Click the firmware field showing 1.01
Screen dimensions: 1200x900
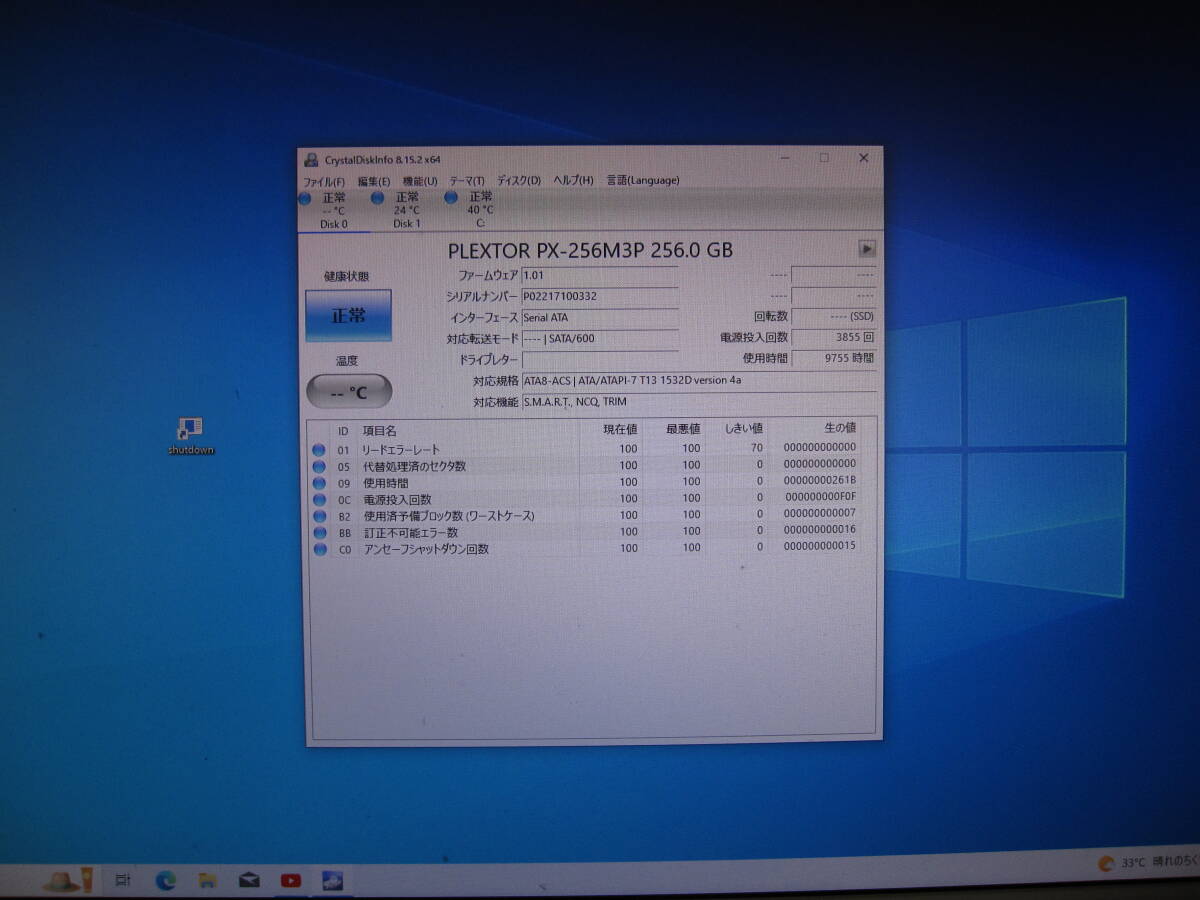tap(600, 274)
